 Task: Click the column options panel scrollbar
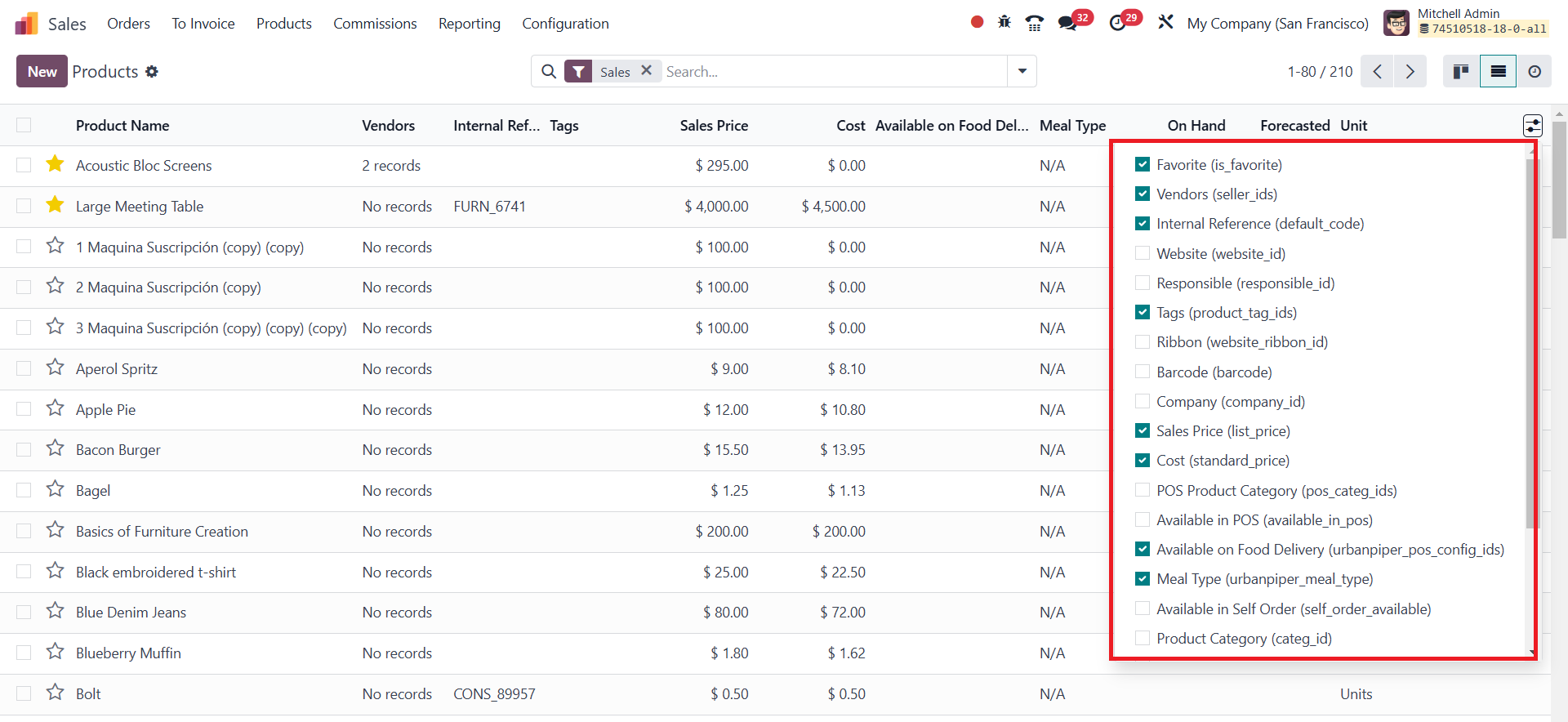[1530, 343]
